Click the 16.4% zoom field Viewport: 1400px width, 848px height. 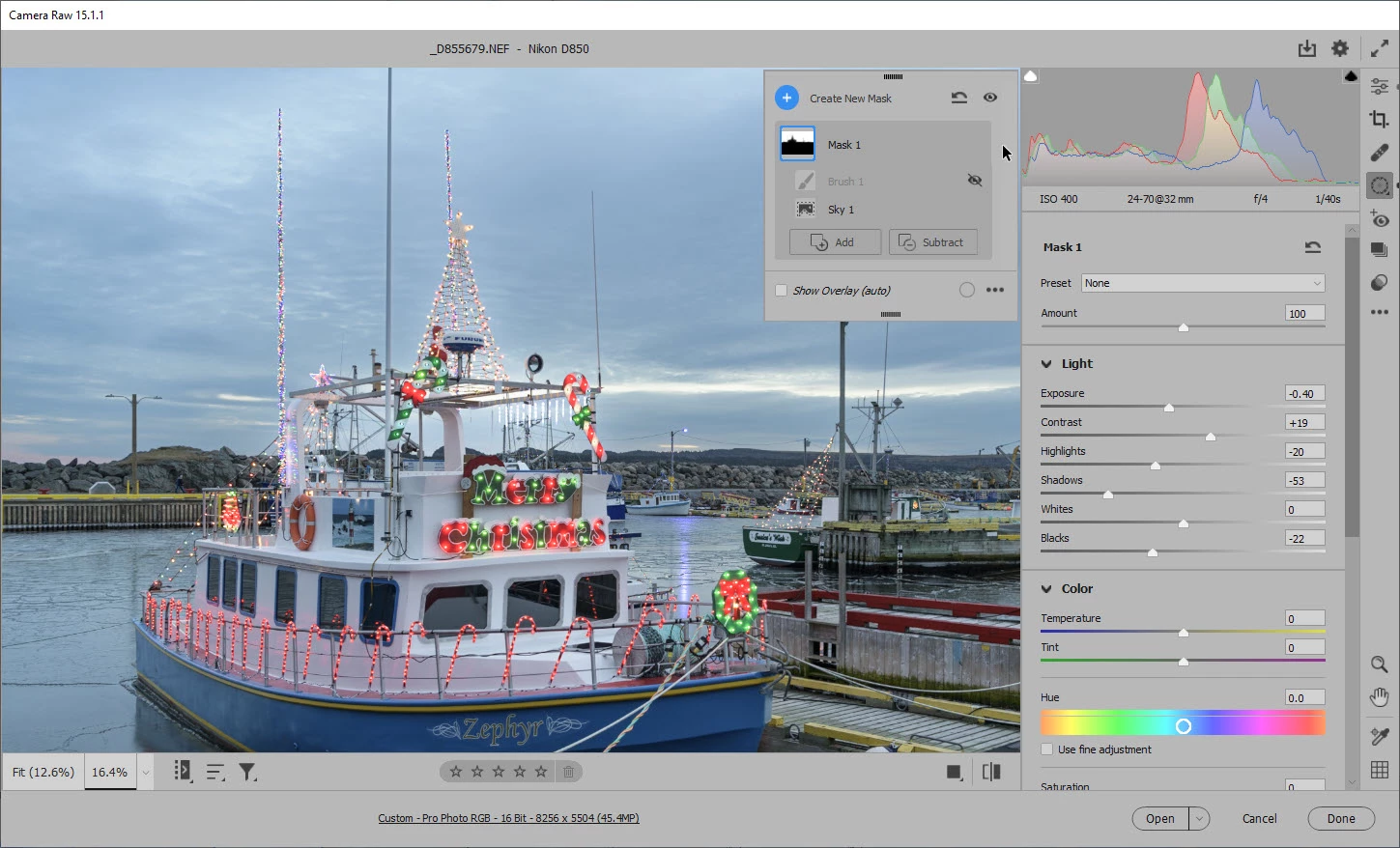pos(111,773)
